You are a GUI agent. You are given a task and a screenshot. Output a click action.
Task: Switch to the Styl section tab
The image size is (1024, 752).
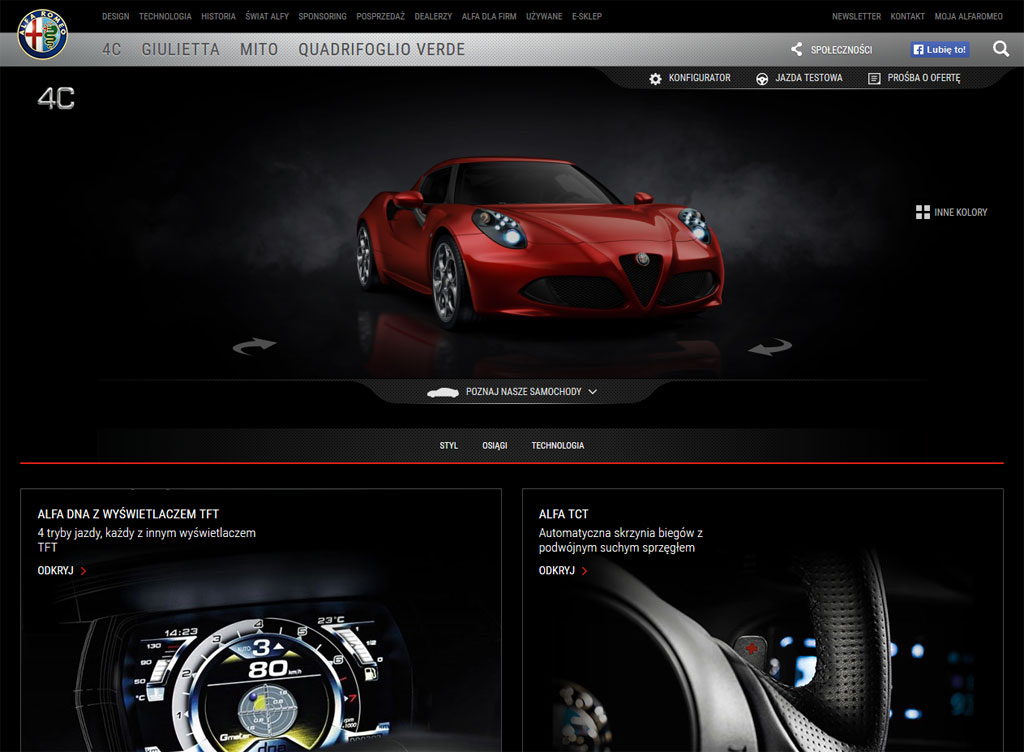click(x=449, y=445)
